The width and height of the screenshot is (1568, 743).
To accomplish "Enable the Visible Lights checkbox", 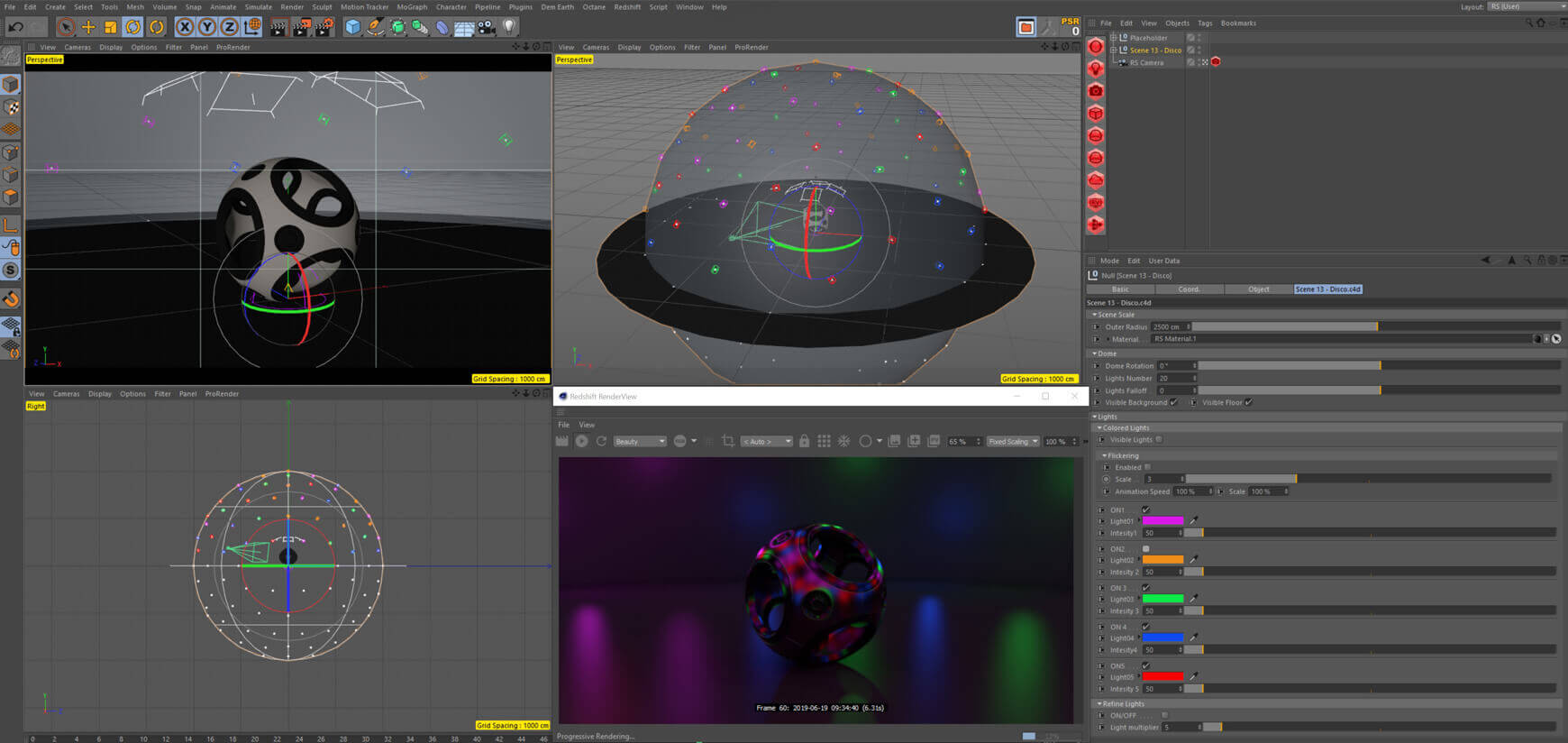I will tap(1159, 439).
